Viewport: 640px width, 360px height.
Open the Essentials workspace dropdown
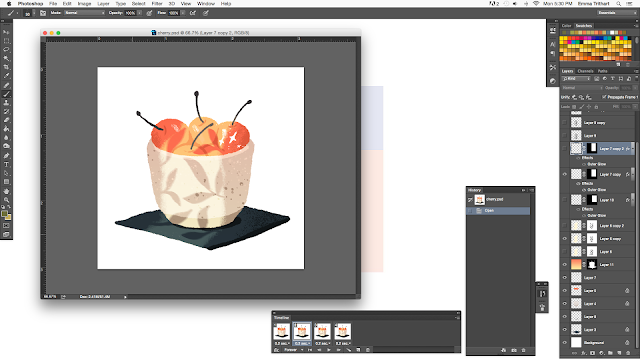point(616,13)
